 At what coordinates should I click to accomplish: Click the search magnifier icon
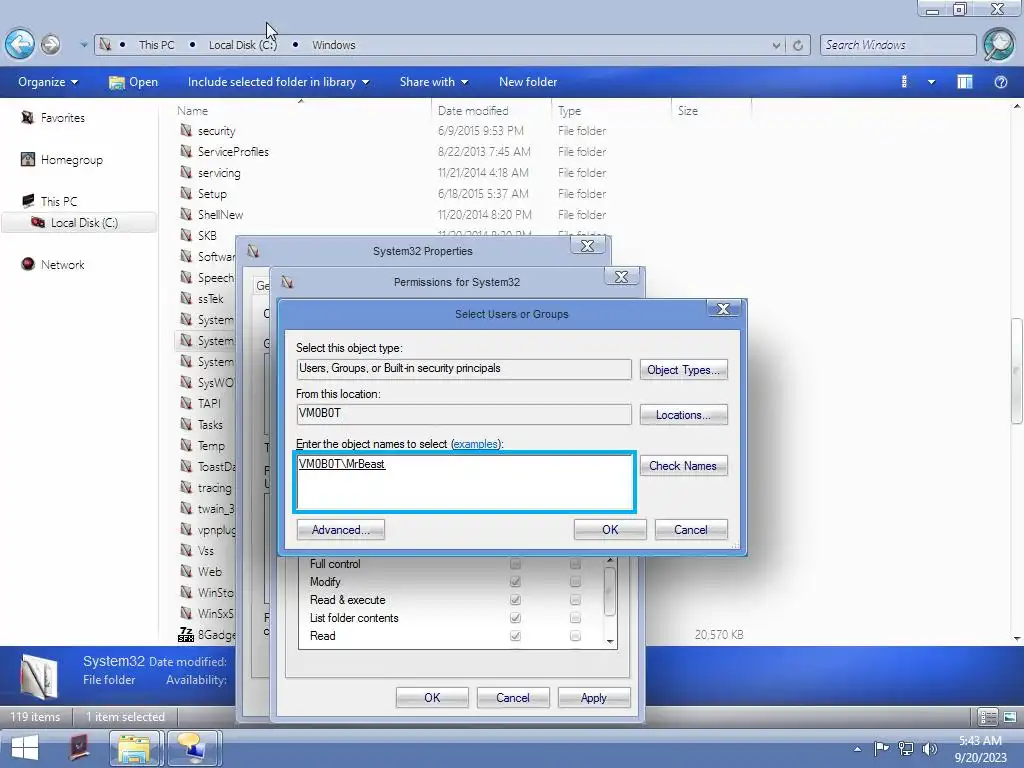999,44
